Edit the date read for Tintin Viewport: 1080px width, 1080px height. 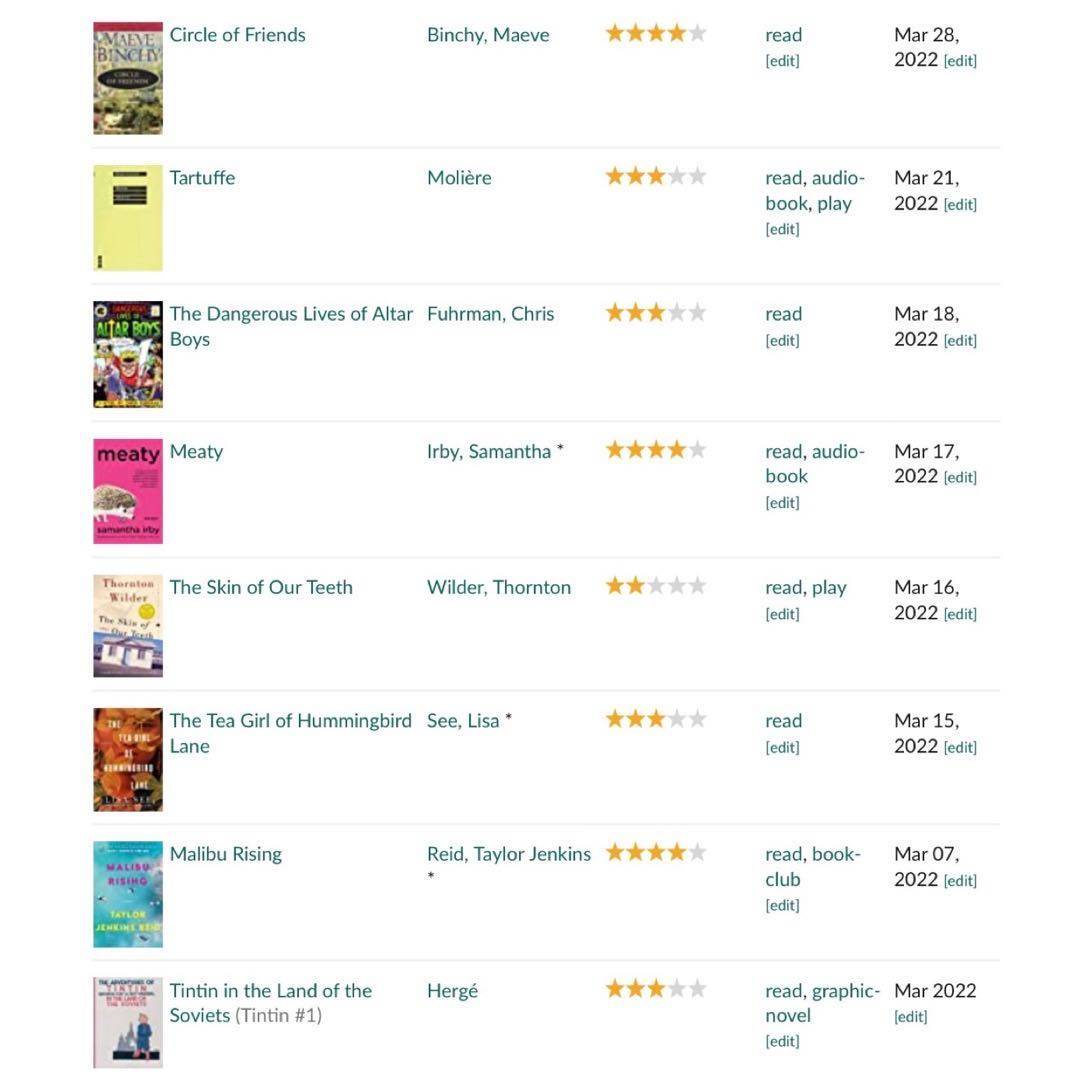910,1017
